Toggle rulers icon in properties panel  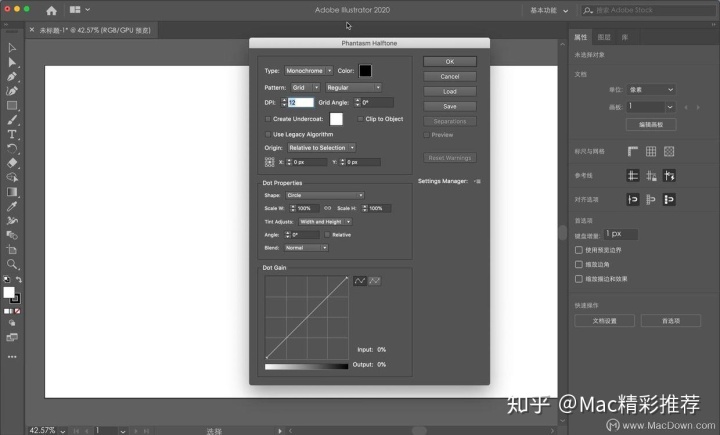pos(633,151)
